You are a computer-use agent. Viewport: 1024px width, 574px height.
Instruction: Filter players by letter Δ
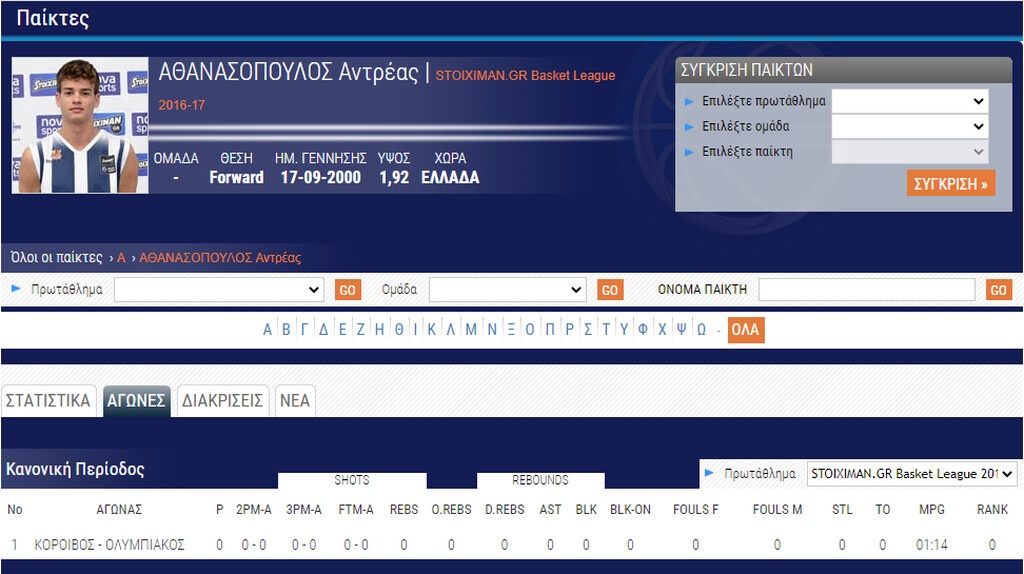click(x=323, y=330)
